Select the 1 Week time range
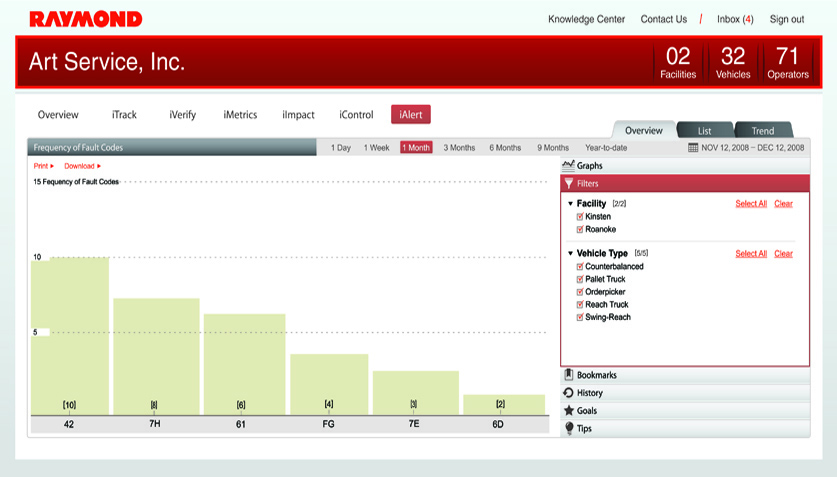This screenshot has height=477, width=837. pyautogui.click(x=376, y=148)
